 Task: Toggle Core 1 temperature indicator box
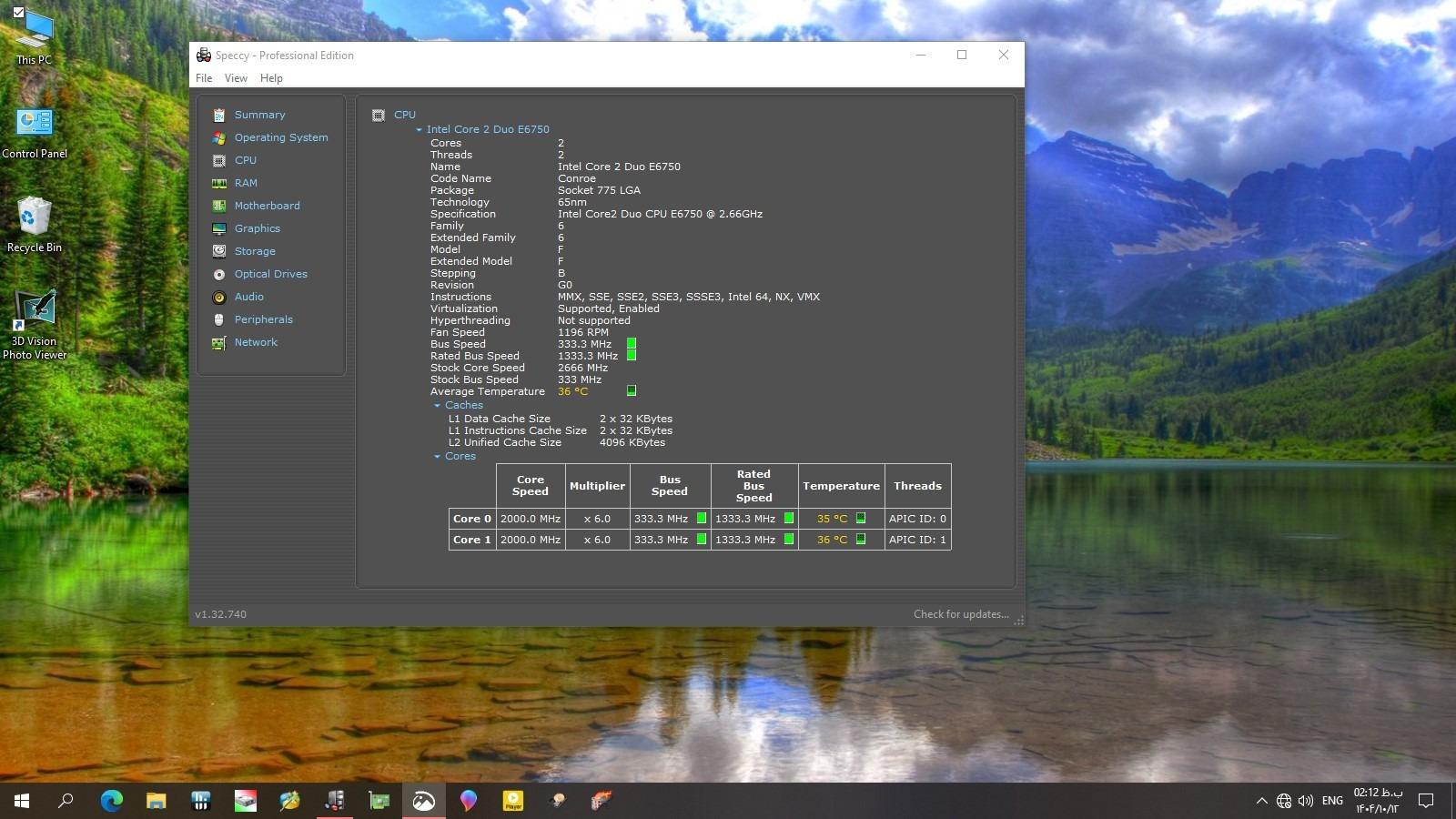tap(861, 540)
